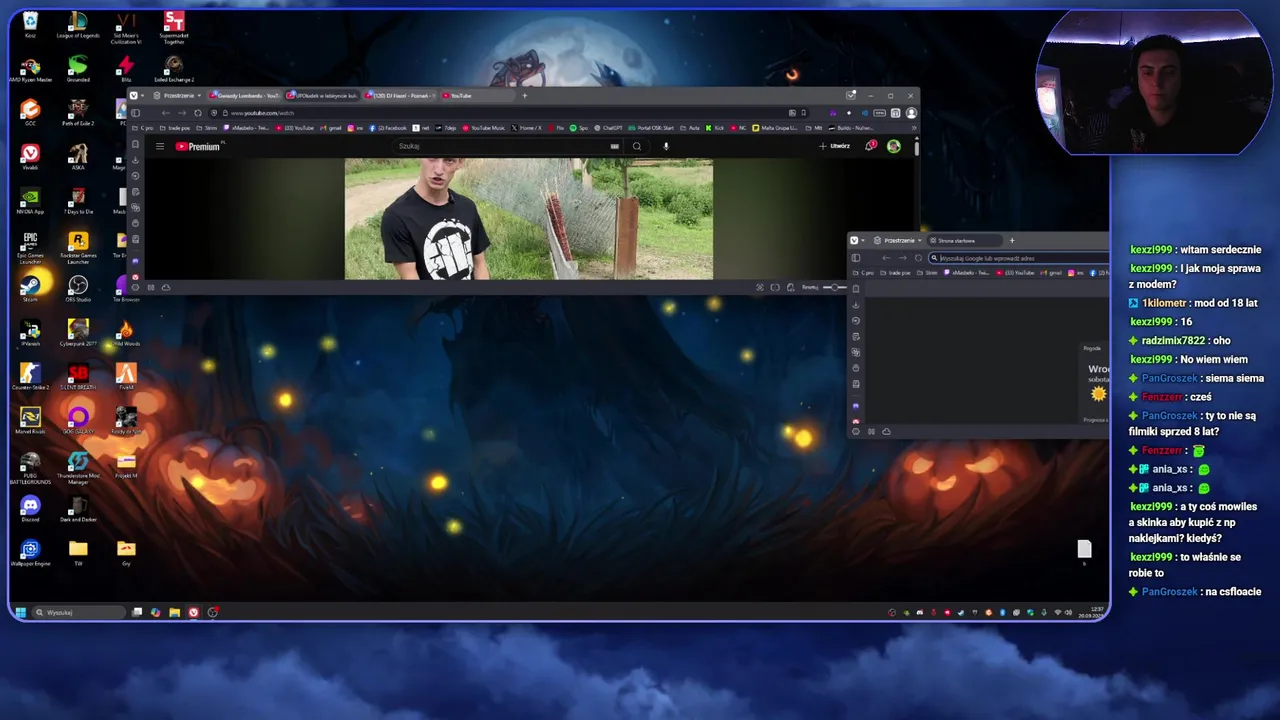Open IPVanish desktop shortcut
The image size is (1280, 720).
[x=30, y=333]
